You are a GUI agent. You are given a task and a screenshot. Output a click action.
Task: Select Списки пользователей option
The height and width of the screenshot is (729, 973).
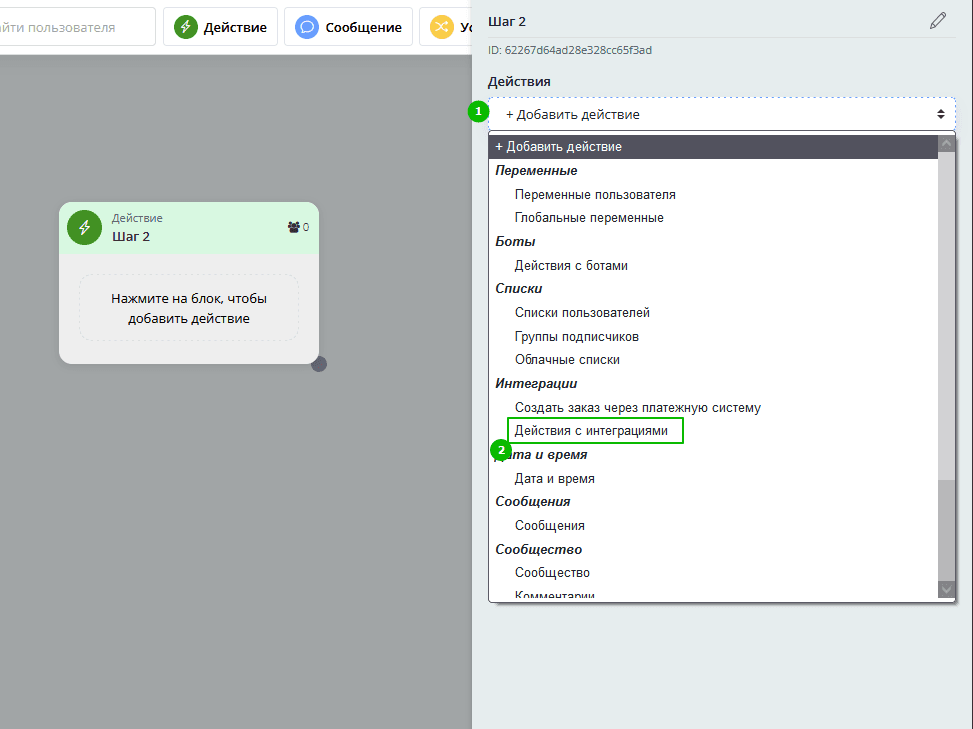tap(582, 312)
